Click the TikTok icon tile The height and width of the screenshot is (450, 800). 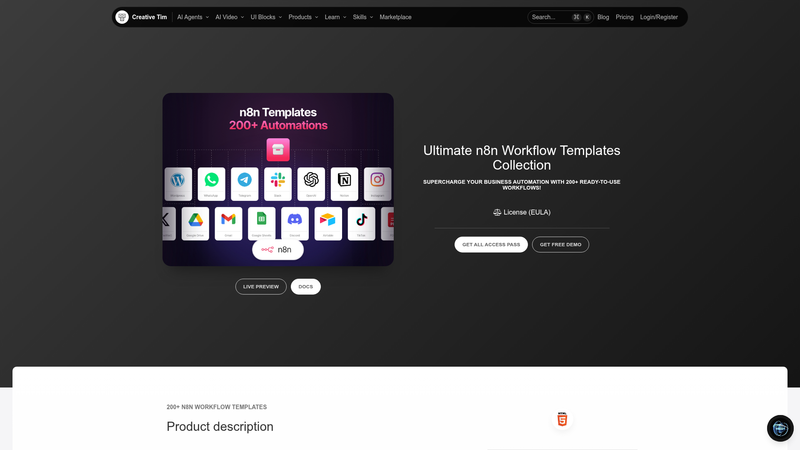tap(361, 223)
